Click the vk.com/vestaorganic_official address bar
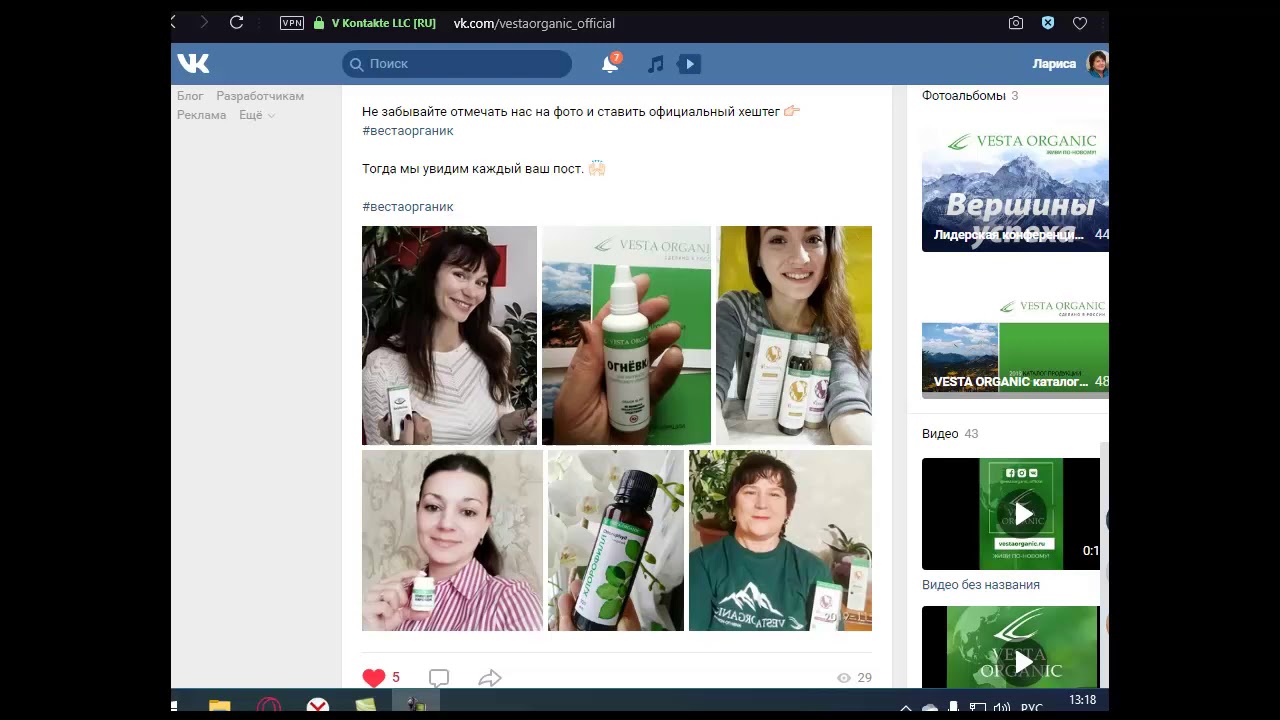The width and height of the screenshot is (1280, 720). [x=534, y=23]
